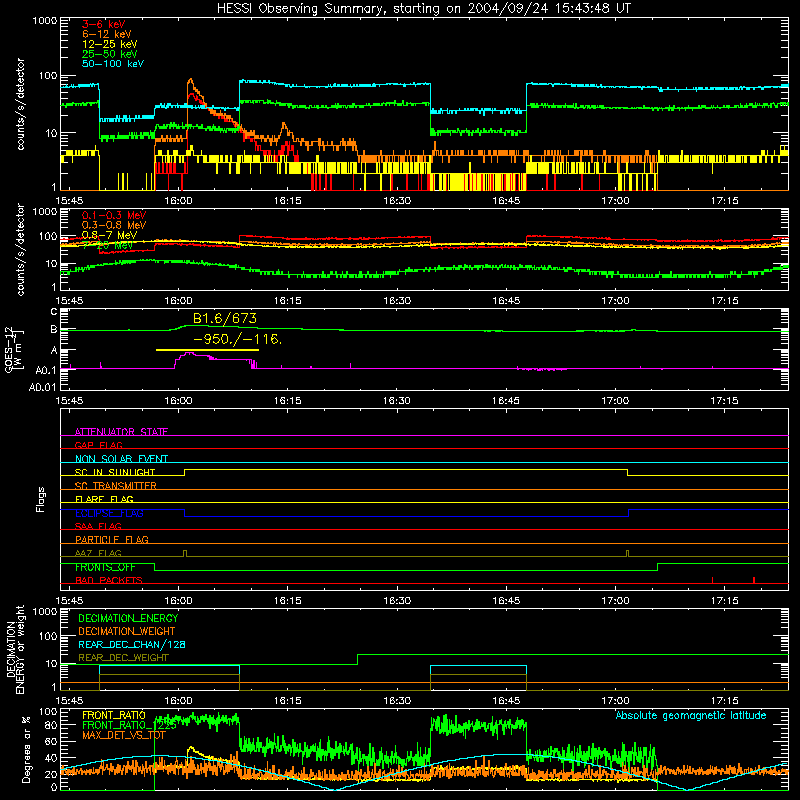Click the yellow flare interval bar in GOES panel

[x=207, y=350]
